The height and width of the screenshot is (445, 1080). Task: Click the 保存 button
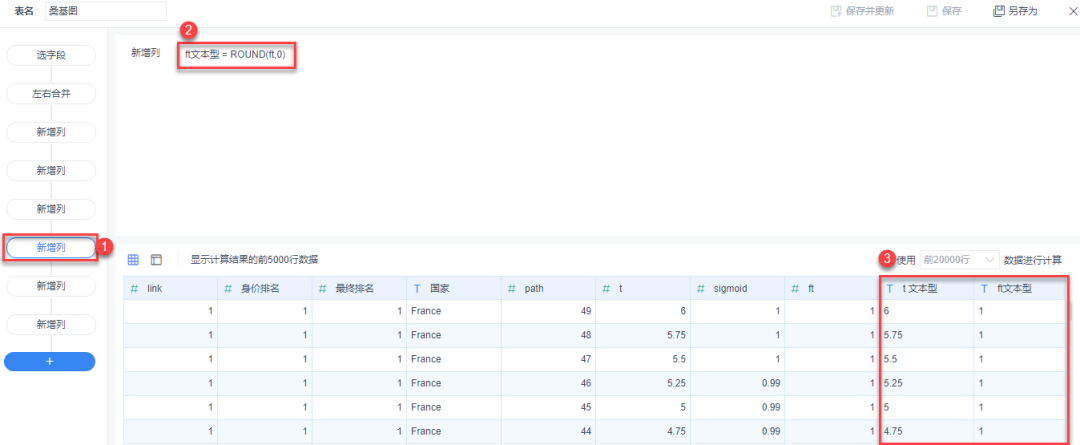point(944,11)
